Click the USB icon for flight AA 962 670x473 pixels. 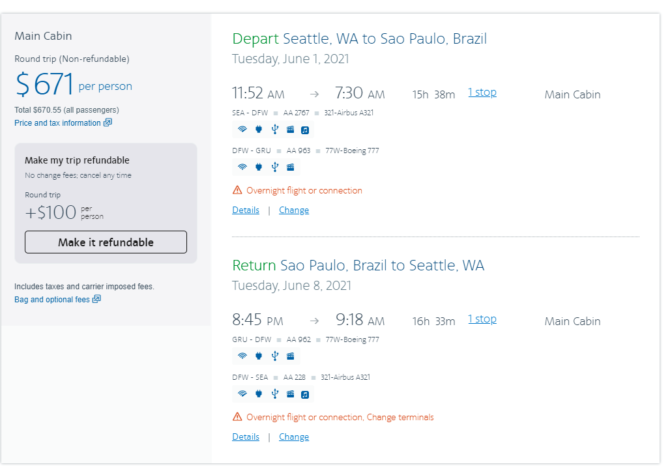pos(275,356)
